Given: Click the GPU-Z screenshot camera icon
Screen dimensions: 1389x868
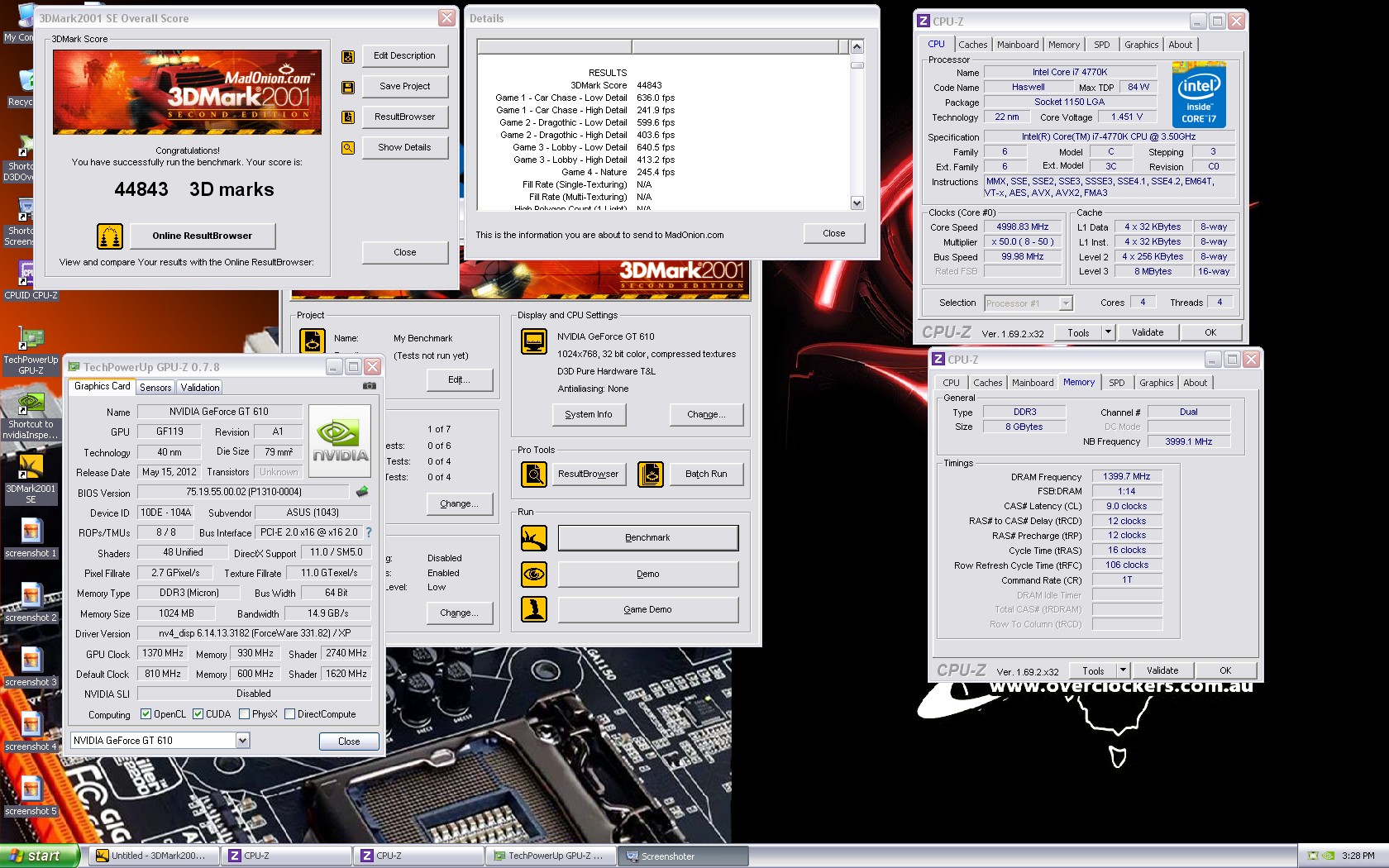Looking at the screenshot, I should point(370,386).
